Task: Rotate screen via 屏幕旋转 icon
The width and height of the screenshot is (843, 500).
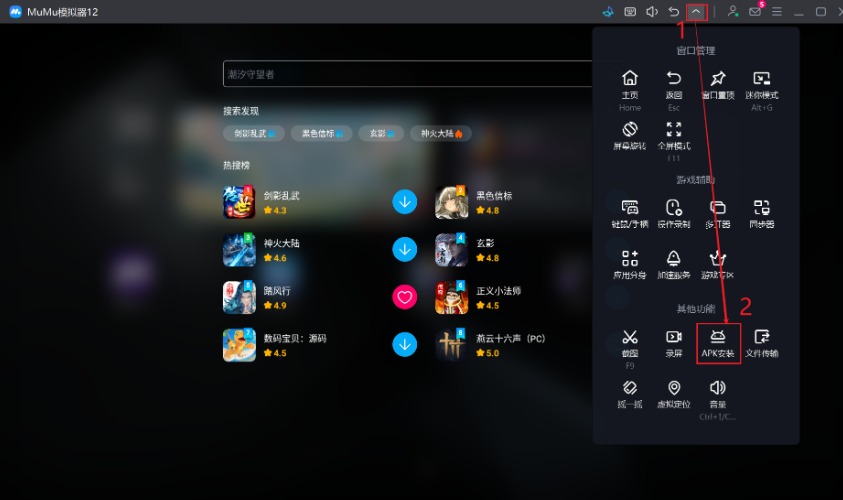Action: [630, 129]
